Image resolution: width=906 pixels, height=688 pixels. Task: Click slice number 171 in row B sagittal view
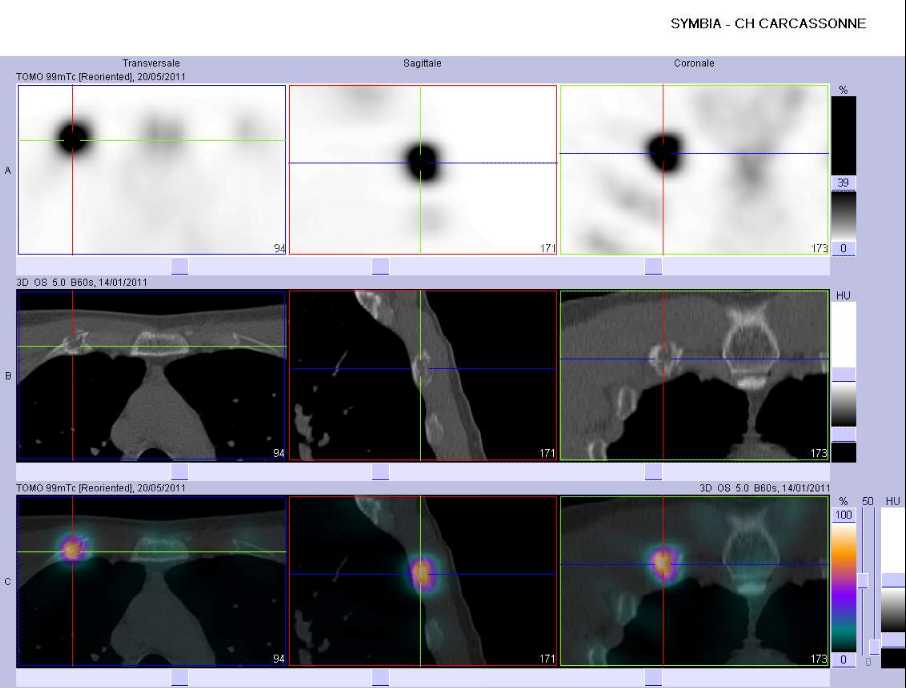[547, 453]
